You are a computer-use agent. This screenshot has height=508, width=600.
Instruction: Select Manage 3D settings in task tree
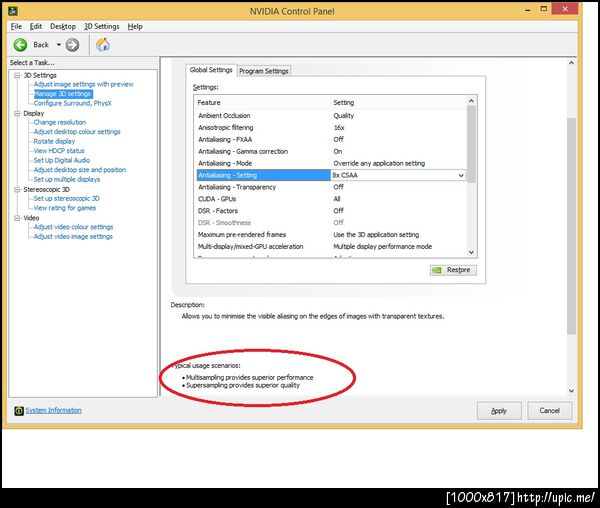point(63,94)
